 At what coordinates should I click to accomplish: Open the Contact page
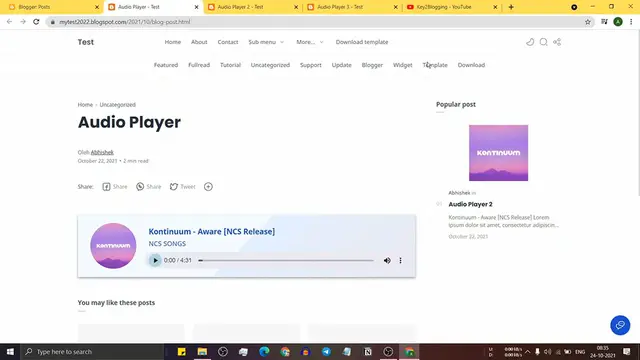click(228, 42)
